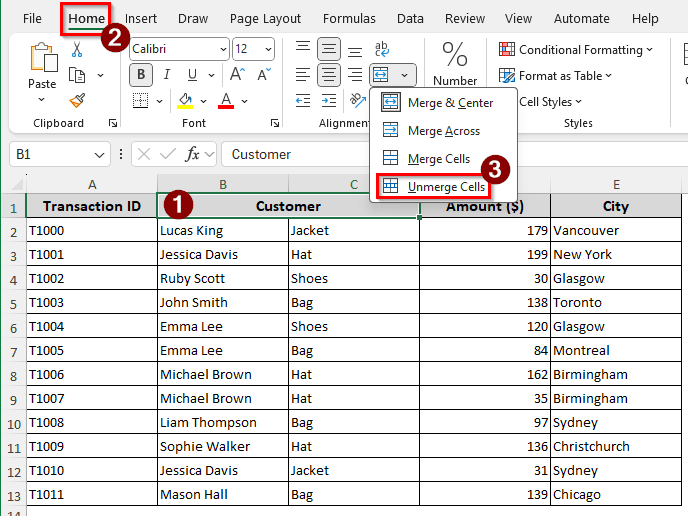Open the font size 12 dropdown
This screenshot has width=688, height=516.
point(268,49)
